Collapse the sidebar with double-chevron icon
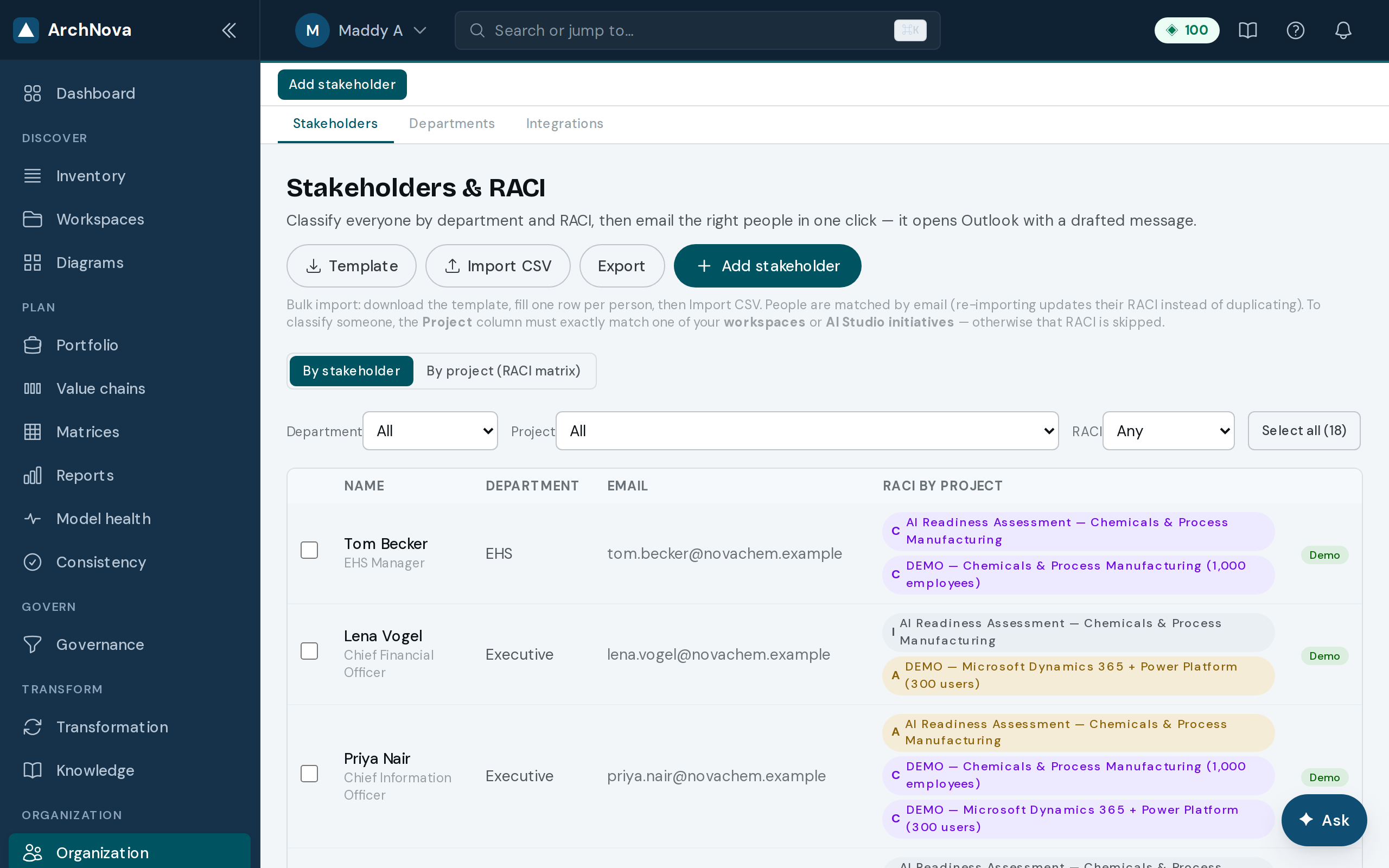This screenshot has height=868, width=1389. pos(229,30)
